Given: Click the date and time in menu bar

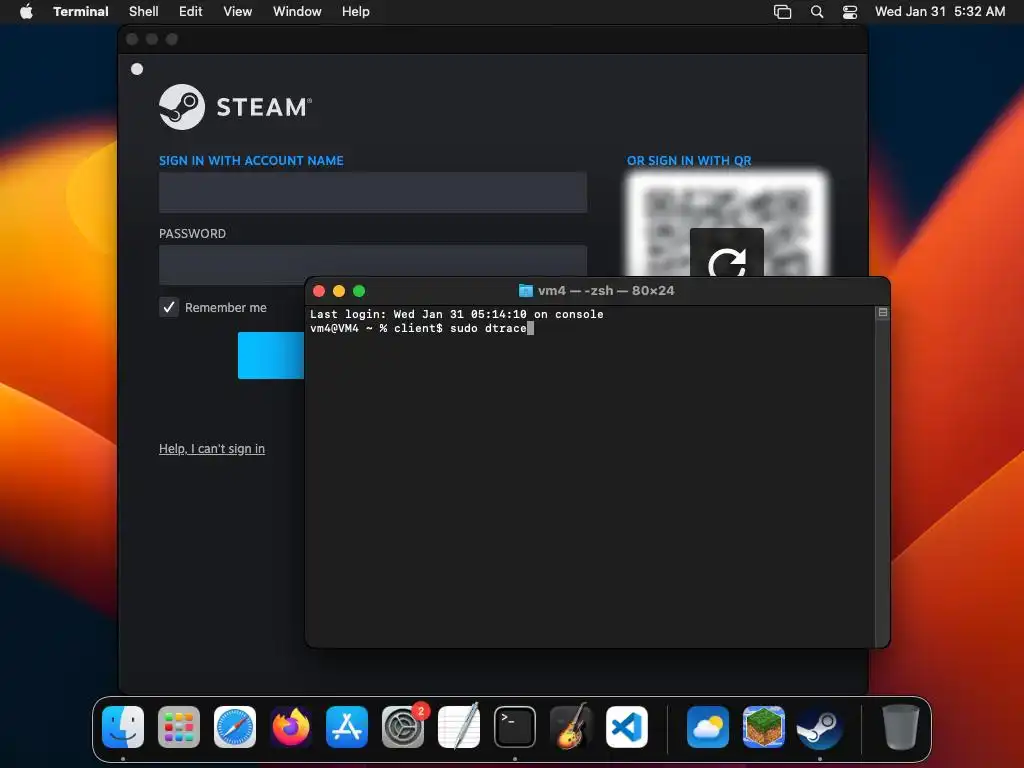Looking at the screenshot, I should pos(940,11).
